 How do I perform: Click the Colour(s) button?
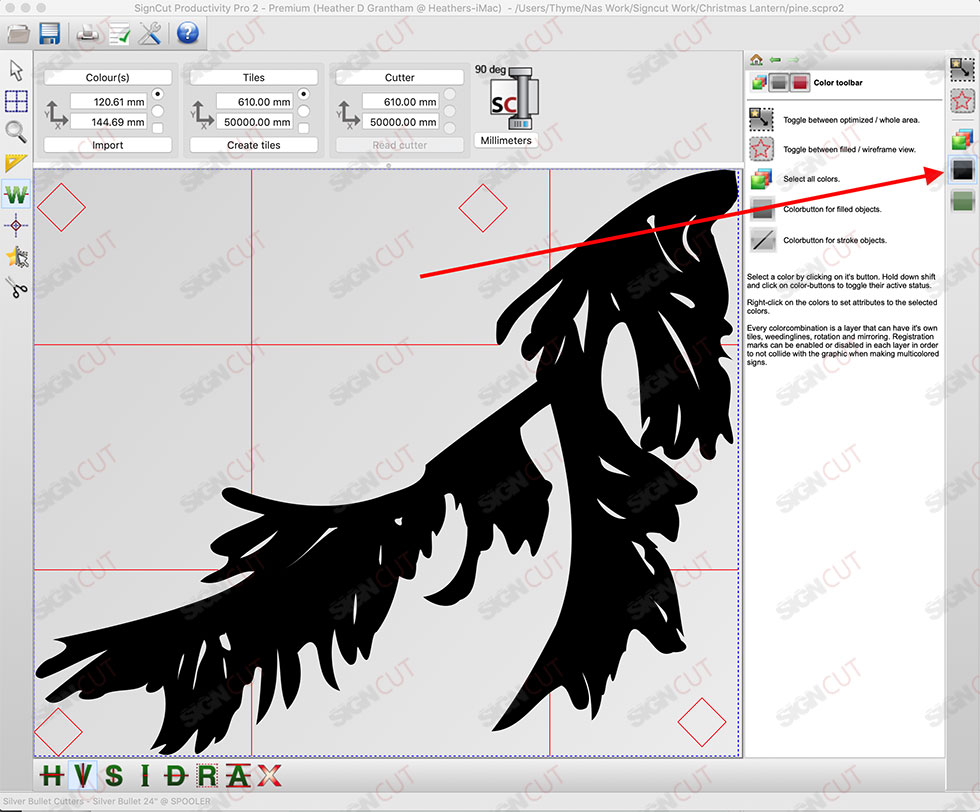(x=108, y=78)
